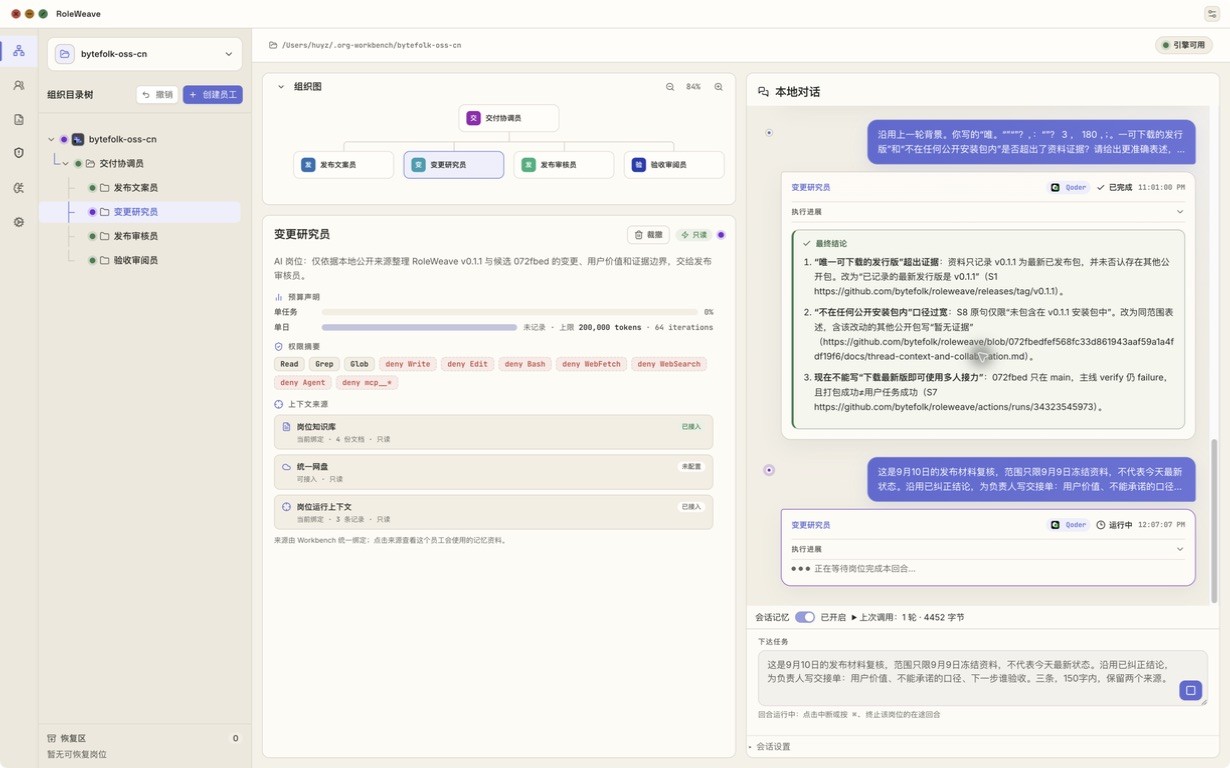Click the 统一网盘 cloud icon
This screenshot has width=1230, height=768.
286,467
